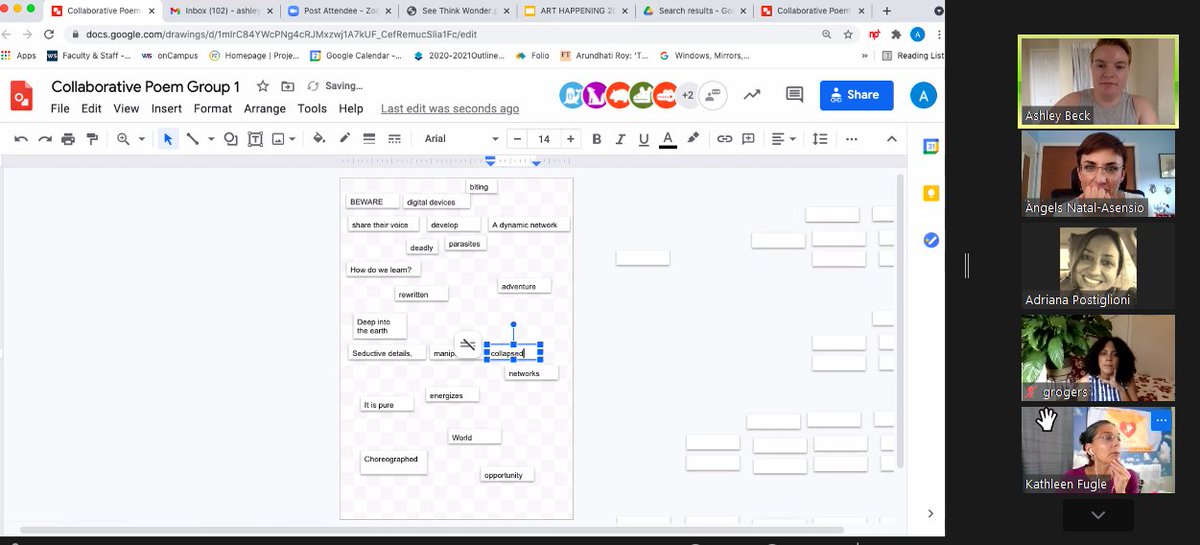Viewport: 1200px width, 545px height.
Task: Star the Collaborative Poem Group 1 document
Action: [263, 86]
